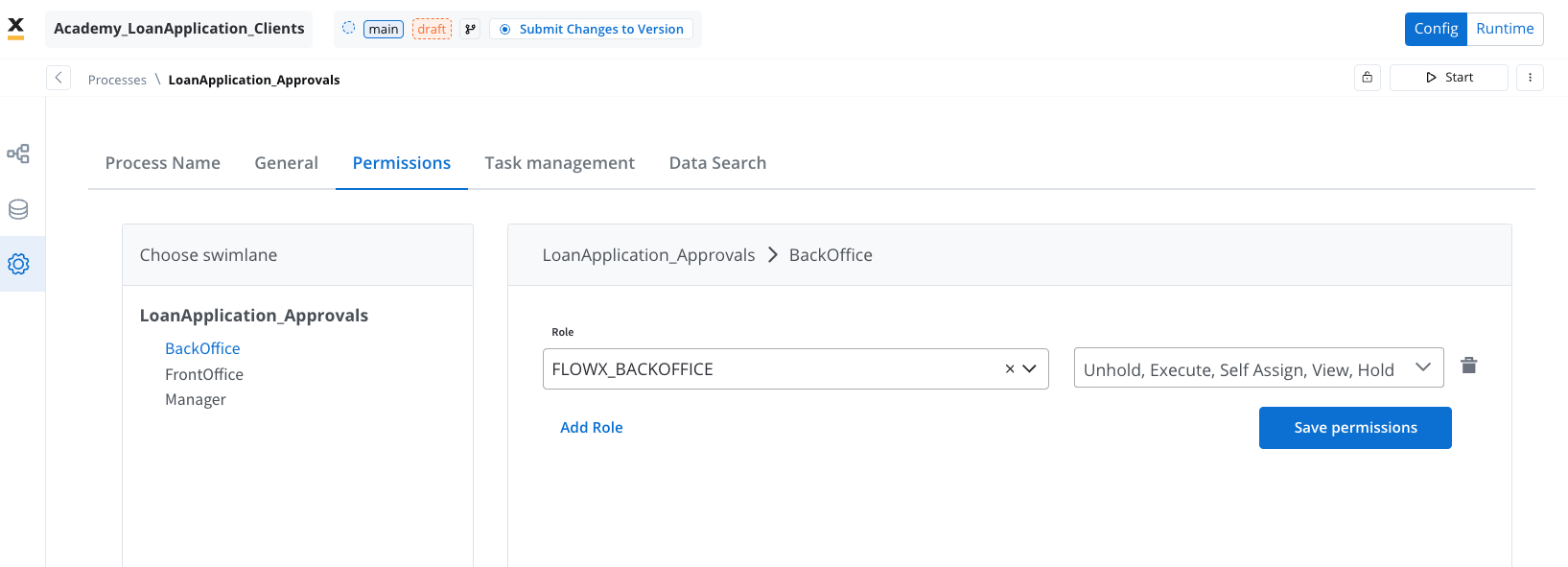Select the settings gear icon in sidebar
The height and width of the screenshot is (567, 1568).
[x=18, y=264]
